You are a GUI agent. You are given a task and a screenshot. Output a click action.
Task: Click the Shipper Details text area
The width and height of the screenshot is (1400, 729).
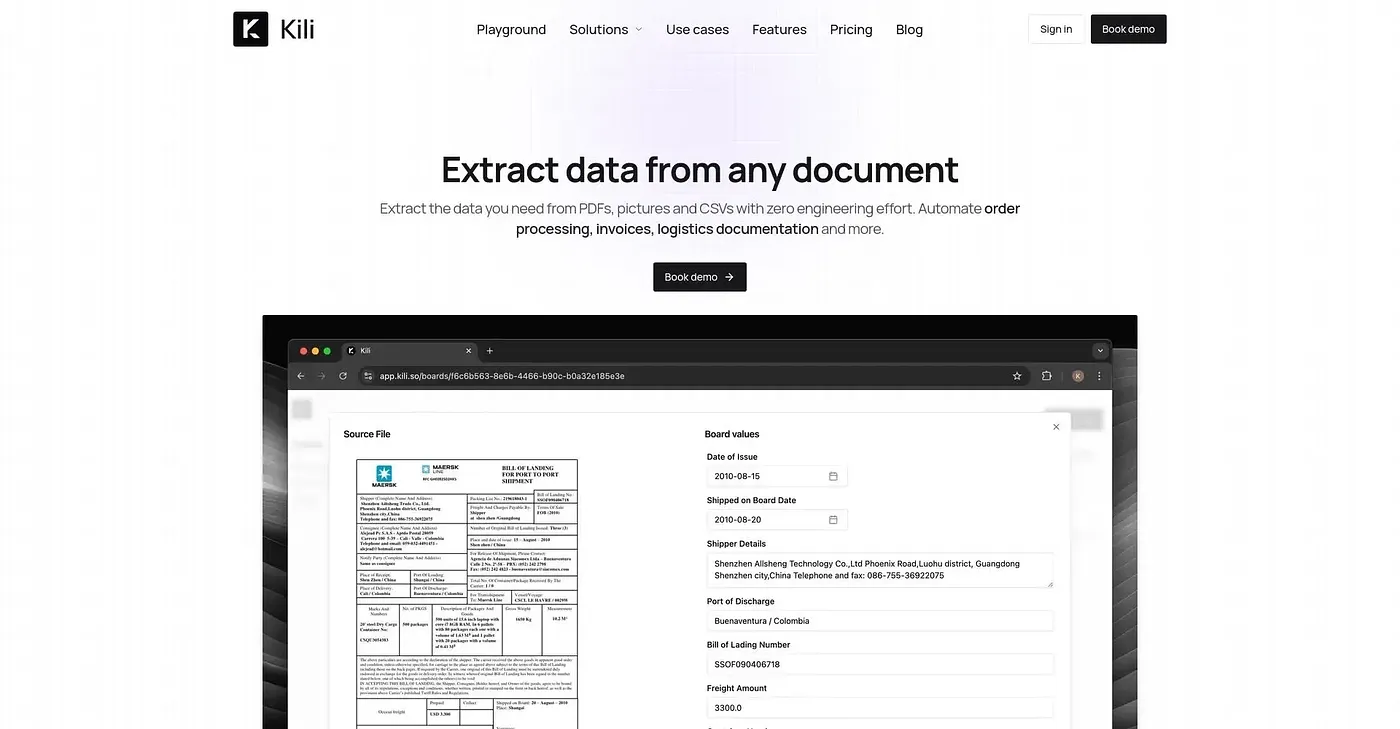[x=880, y=570]
